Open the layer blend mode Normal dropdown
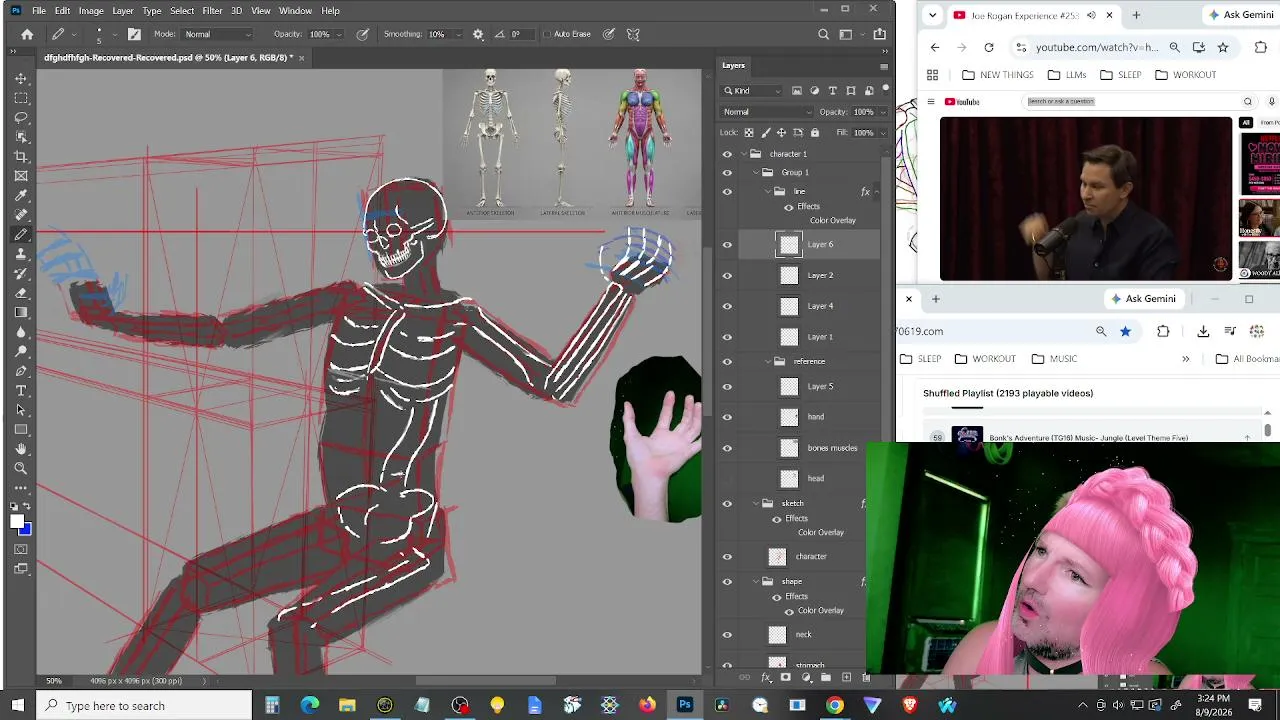Viewport: 1280px width, 720px height. point(767,112)
